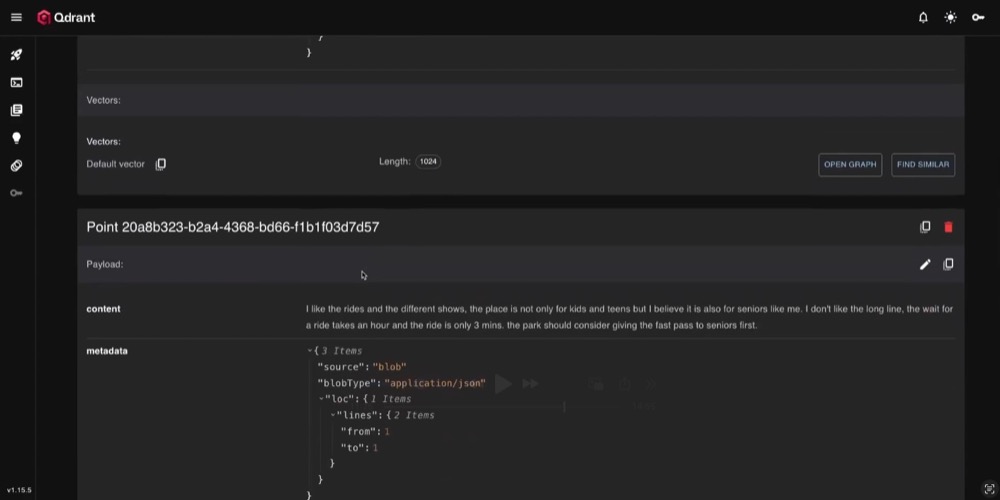Screen dimensions: 1000x500
Task: Open the rocket Welcome page in sidebar
Action: tap(16, 55)
